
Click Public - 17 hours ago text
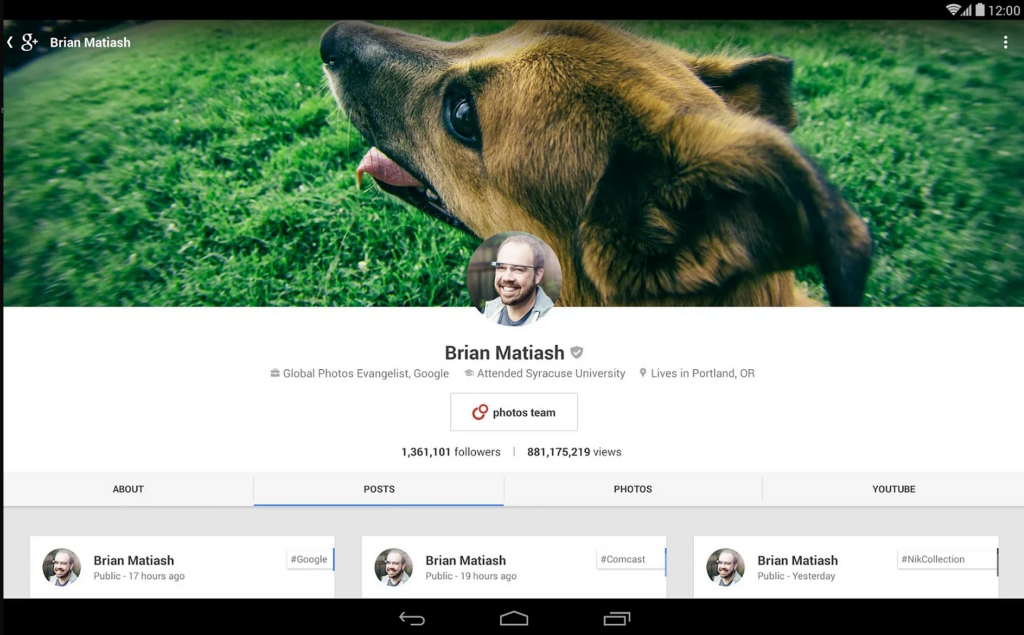139,576
